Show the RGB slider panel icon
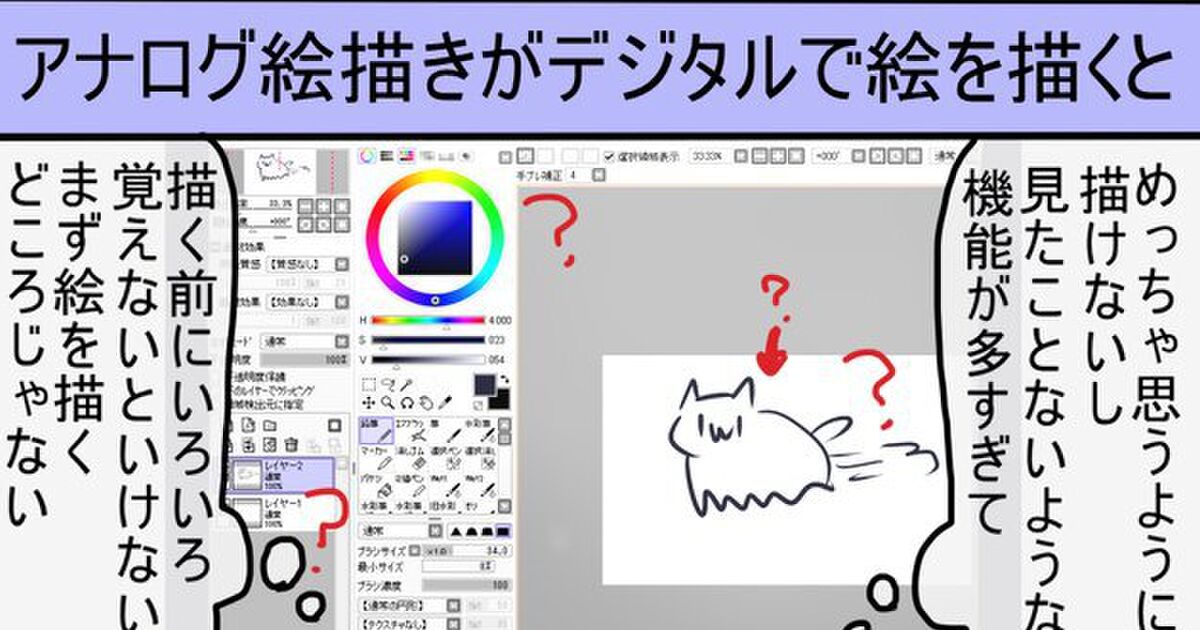This screenshot has height=630, width=1200. (386, 155)
